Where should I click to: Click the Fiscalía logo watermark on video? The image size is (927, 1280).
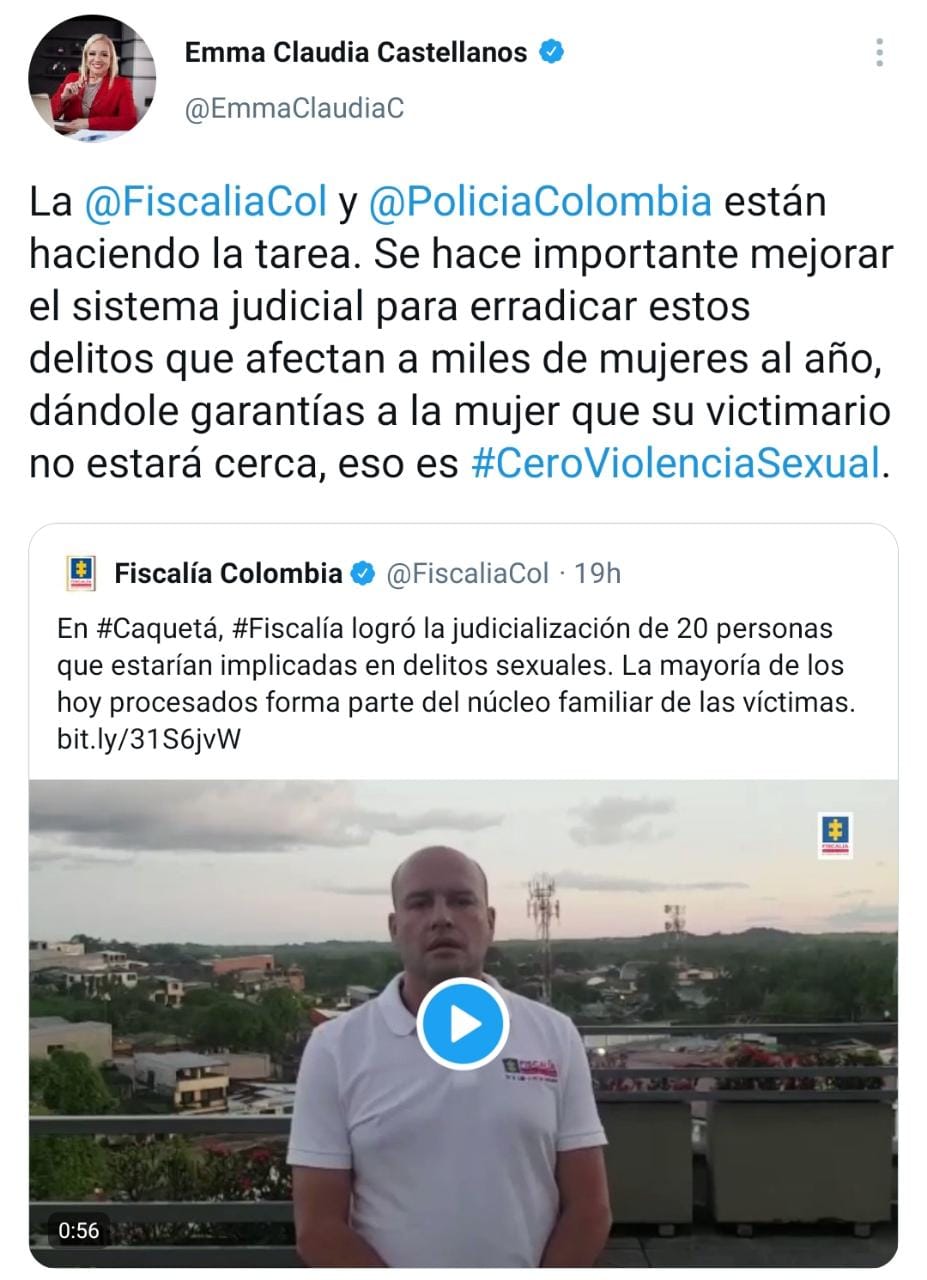(835, 836)
